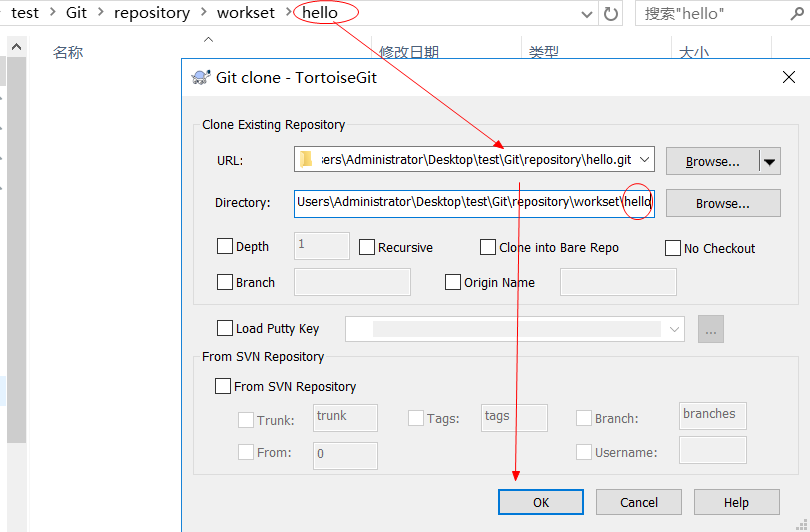Click the name column sort chevron in Explorer

pyautogui.click(x=209, y=40)
